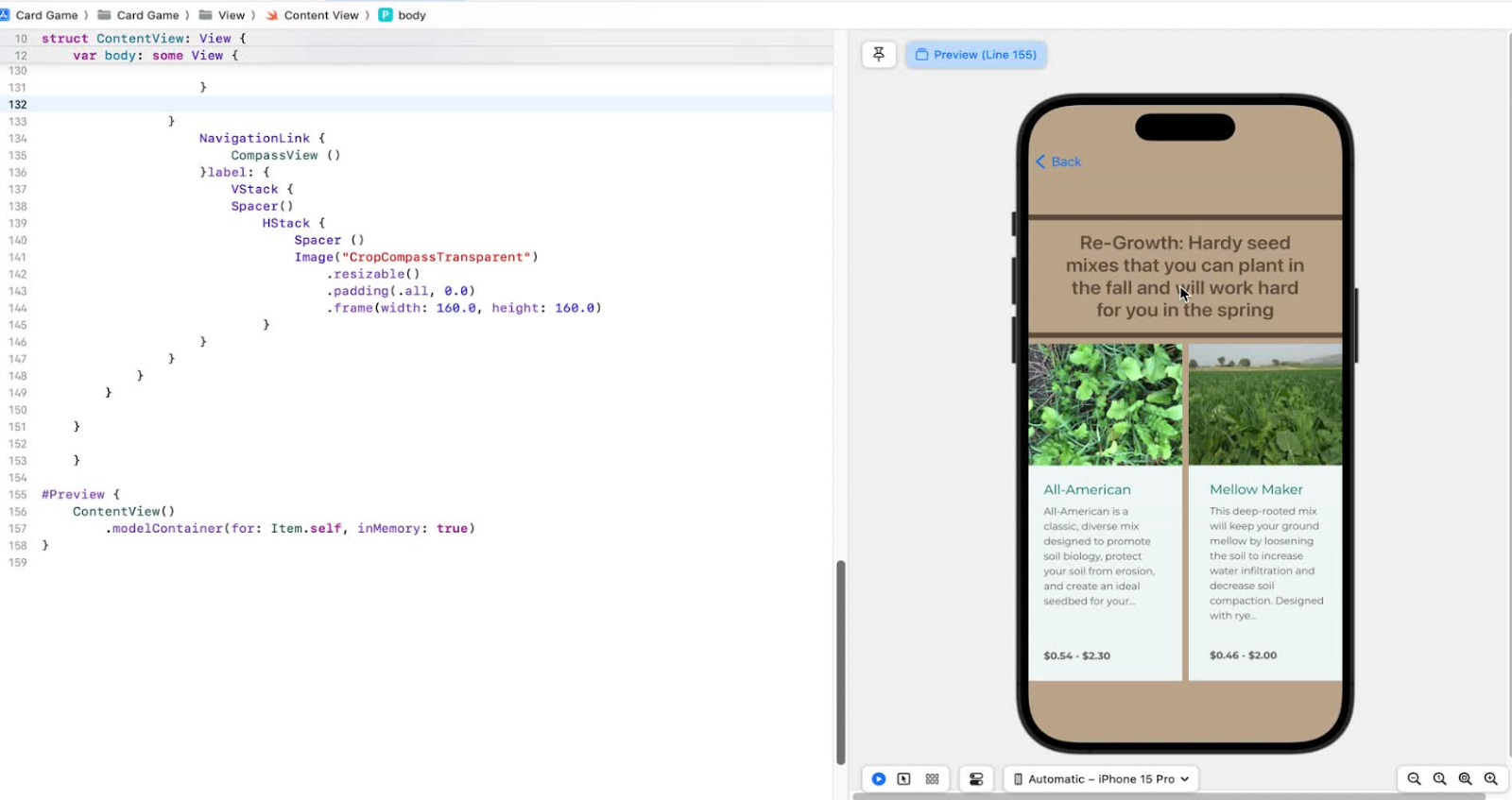Viewport: 1512px width, 800px height.
Task: Click the preview horizontal scrollbar
Action: 1169,796
